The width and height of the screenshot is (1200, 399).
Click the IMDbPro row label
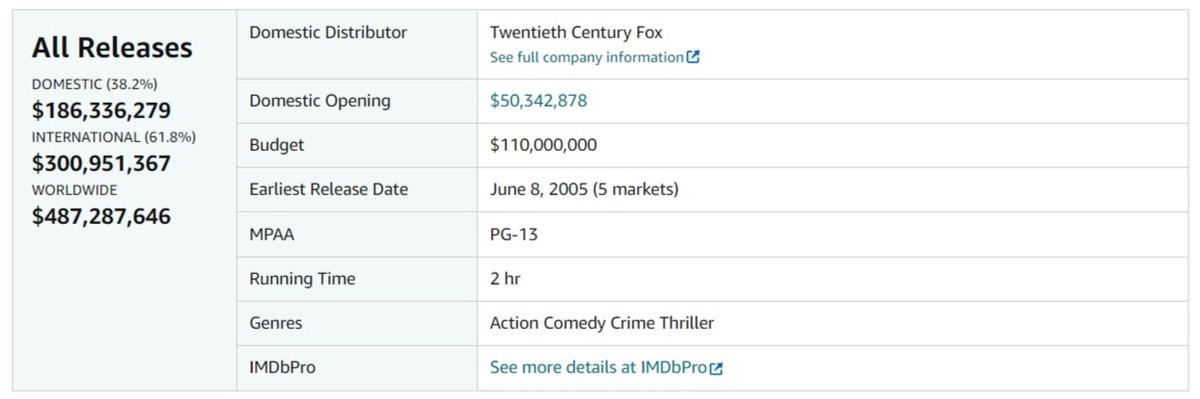click(x=282, y=367)
